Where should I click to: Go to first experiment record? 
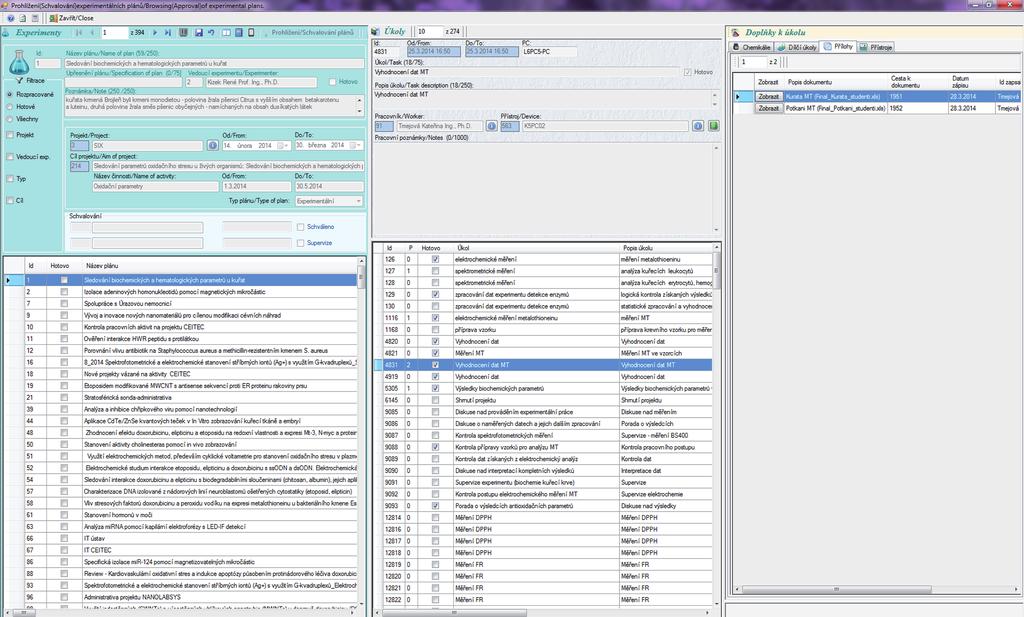pyautogui.click(x=79, y=32)
